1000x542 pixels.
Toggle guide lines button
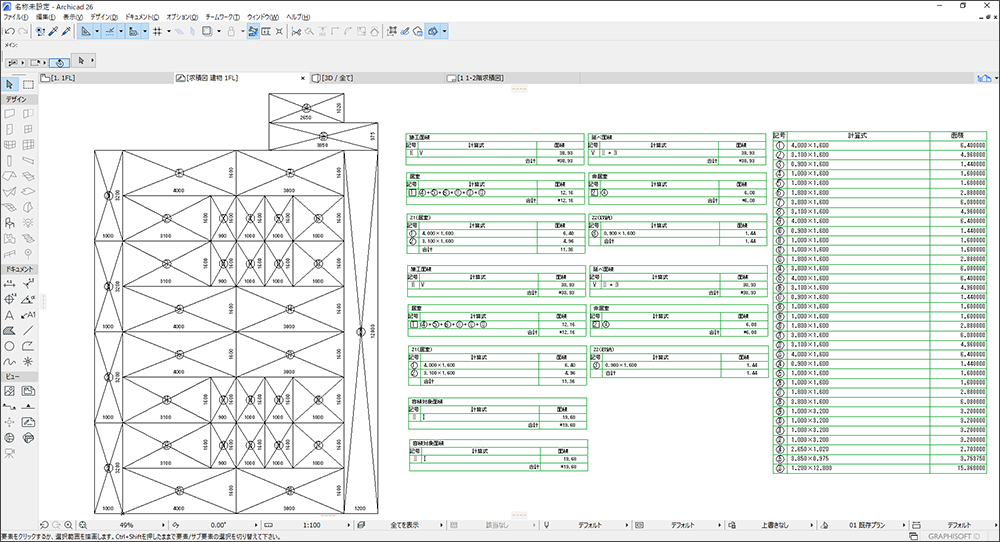[85, 31]
